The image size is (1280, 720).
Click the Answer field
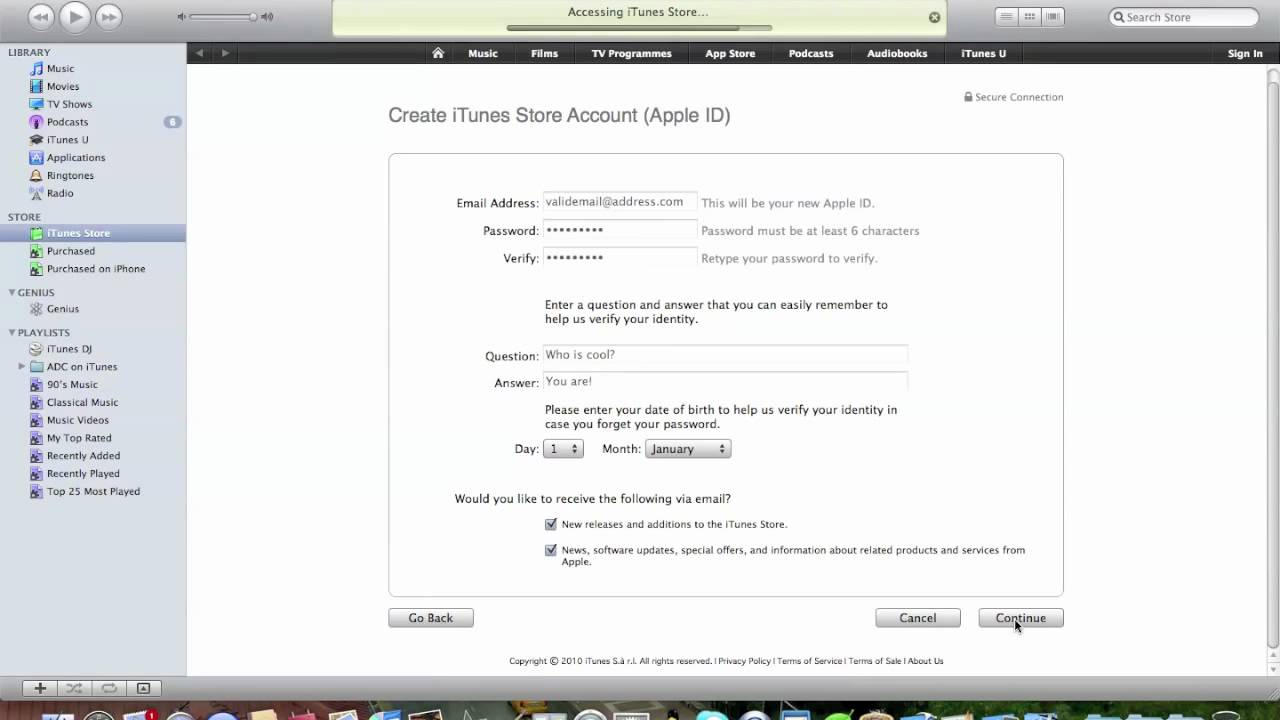[725, 382]
